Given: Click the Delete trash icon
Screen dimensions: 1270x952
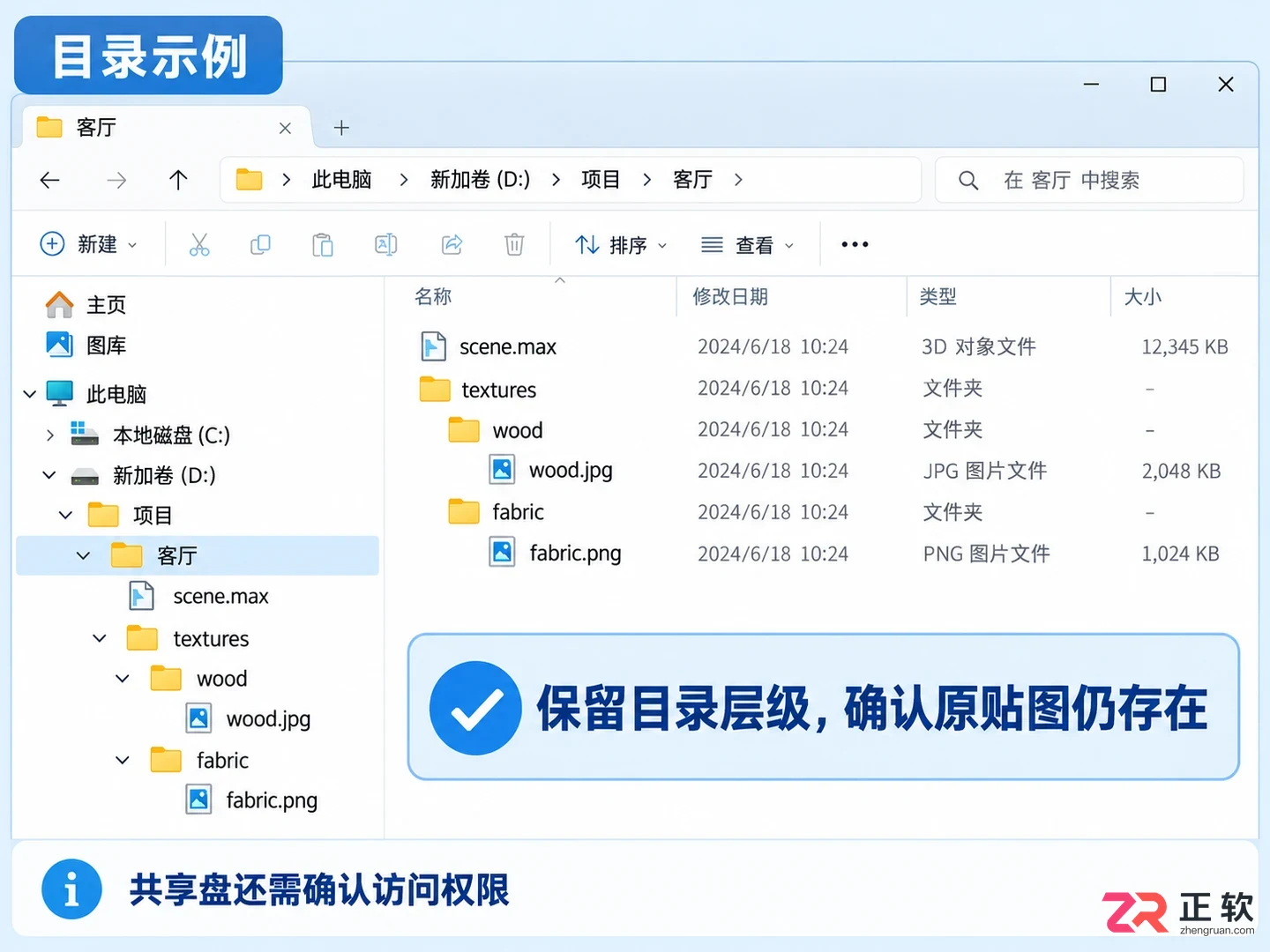Looking at the screenshot, I should point(514,244).
